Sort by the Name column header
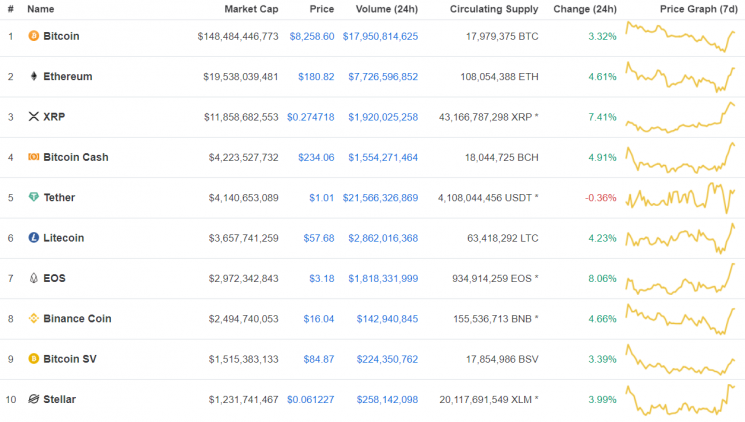The image size is (745, 422). (40, 9)
